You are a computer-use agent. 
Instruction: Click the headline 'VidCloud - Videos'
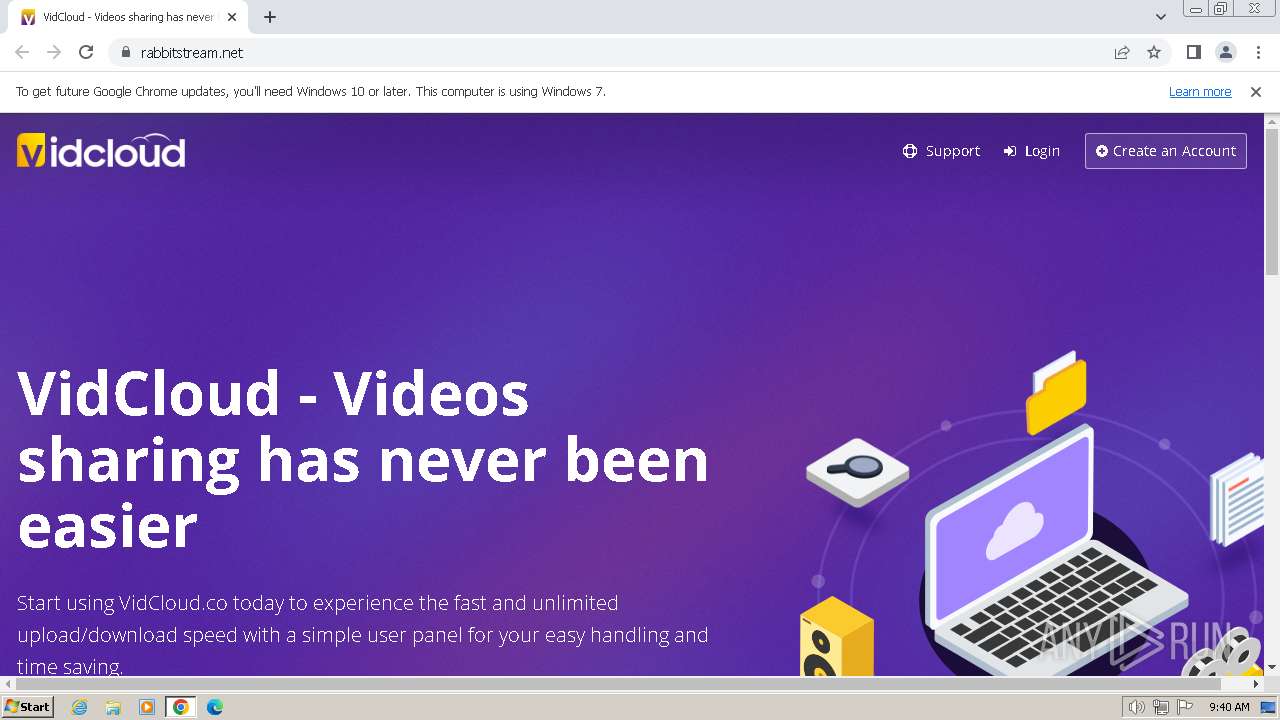pyautogui.click(x=273, y=393)
